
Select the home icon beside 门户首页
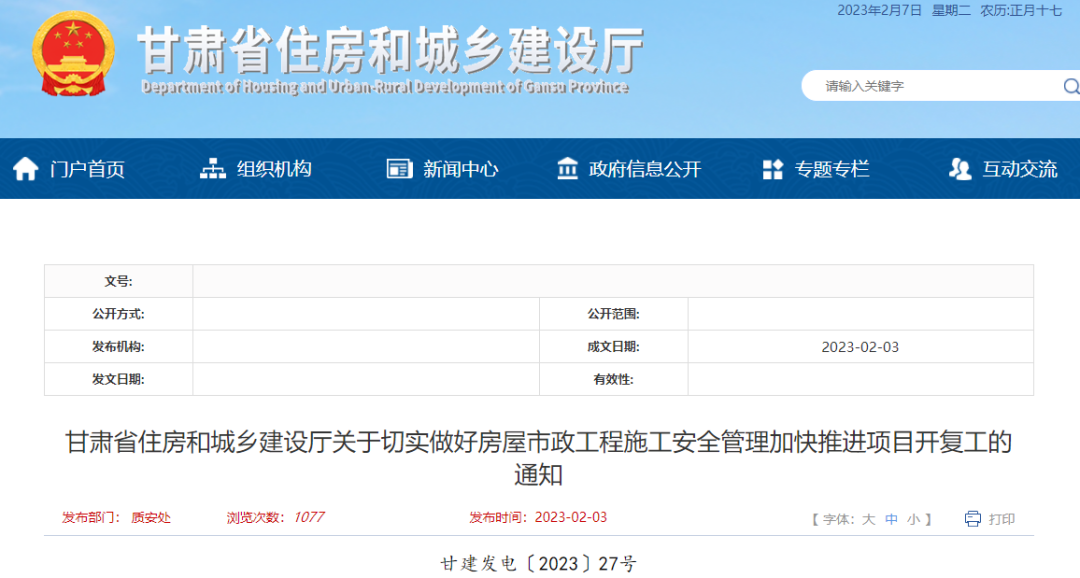tap(27, 168)
